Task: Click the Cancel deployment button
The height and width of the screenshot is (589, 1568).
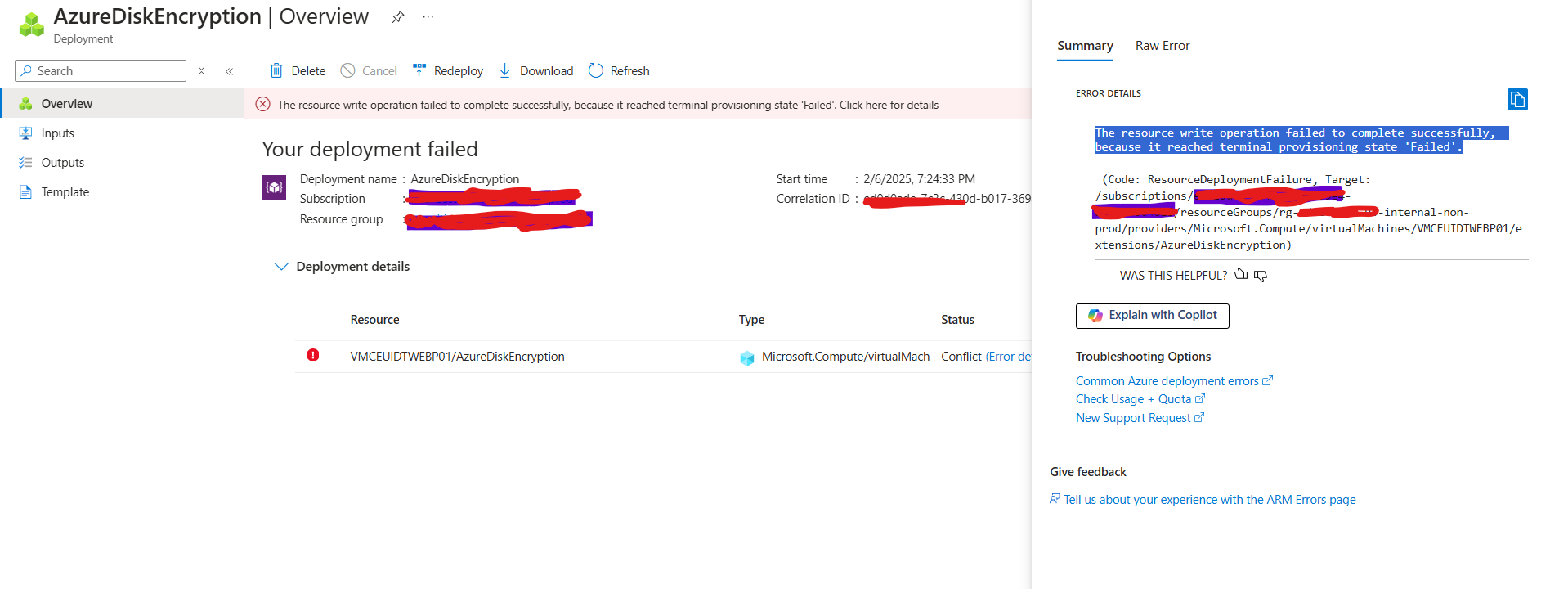Action: [369, 71]
